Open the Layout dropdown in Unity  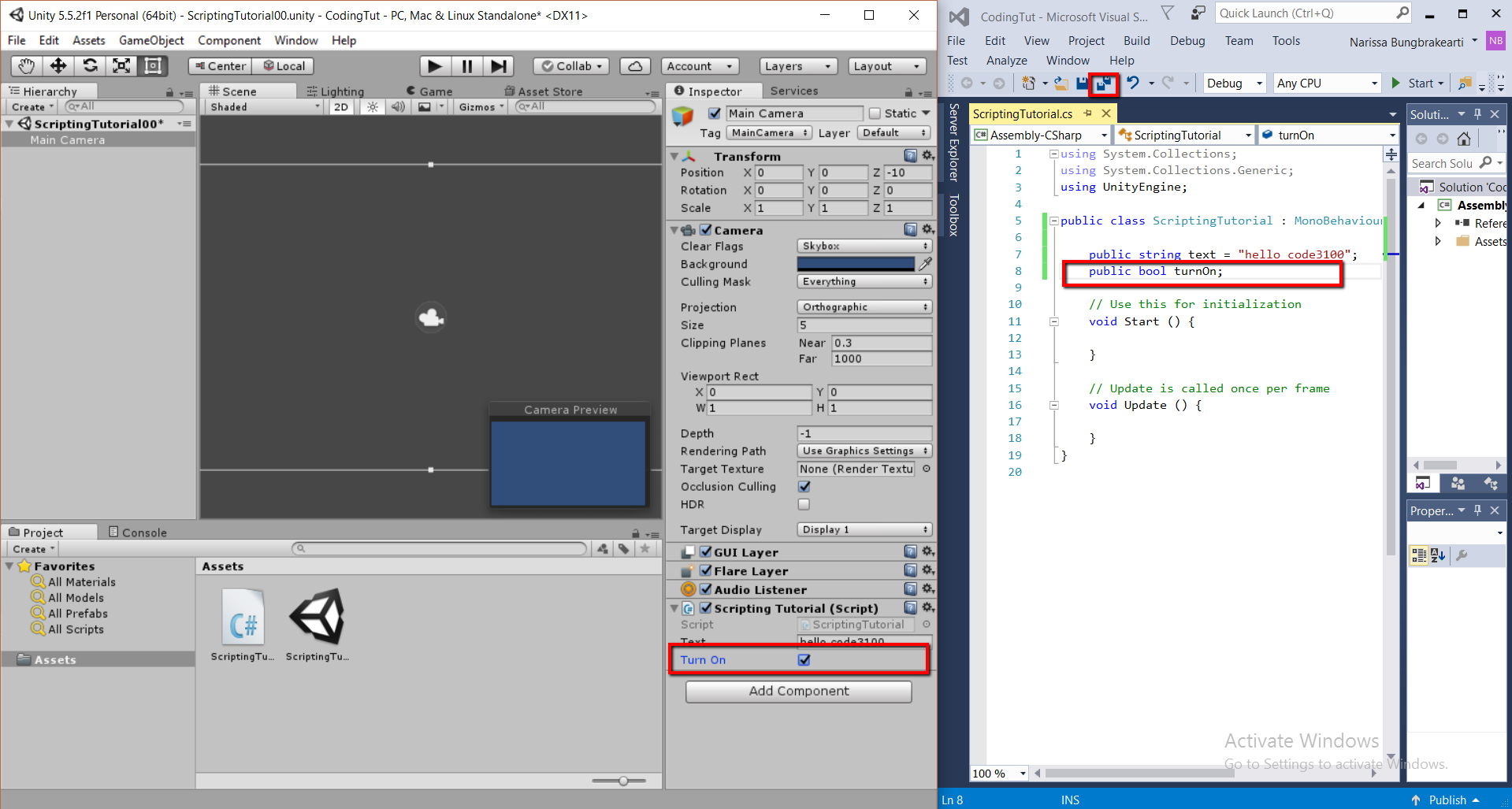(886, 66)
